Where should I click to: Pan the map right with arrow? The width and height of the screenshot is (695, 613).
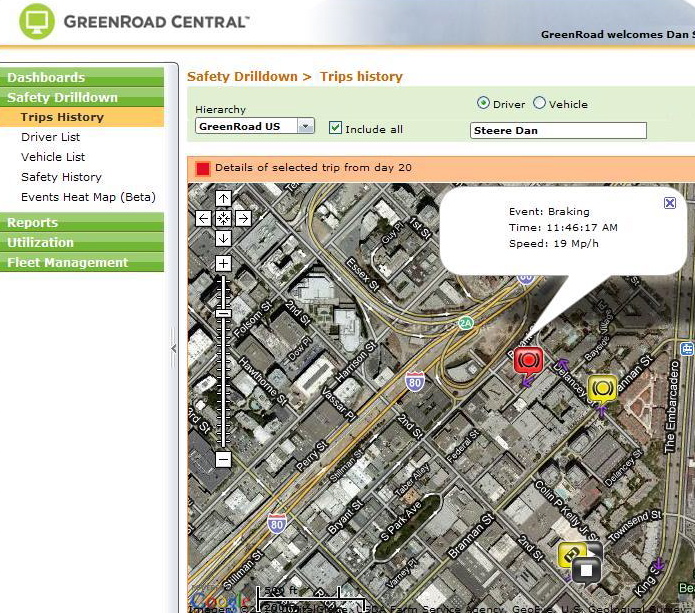243,218
